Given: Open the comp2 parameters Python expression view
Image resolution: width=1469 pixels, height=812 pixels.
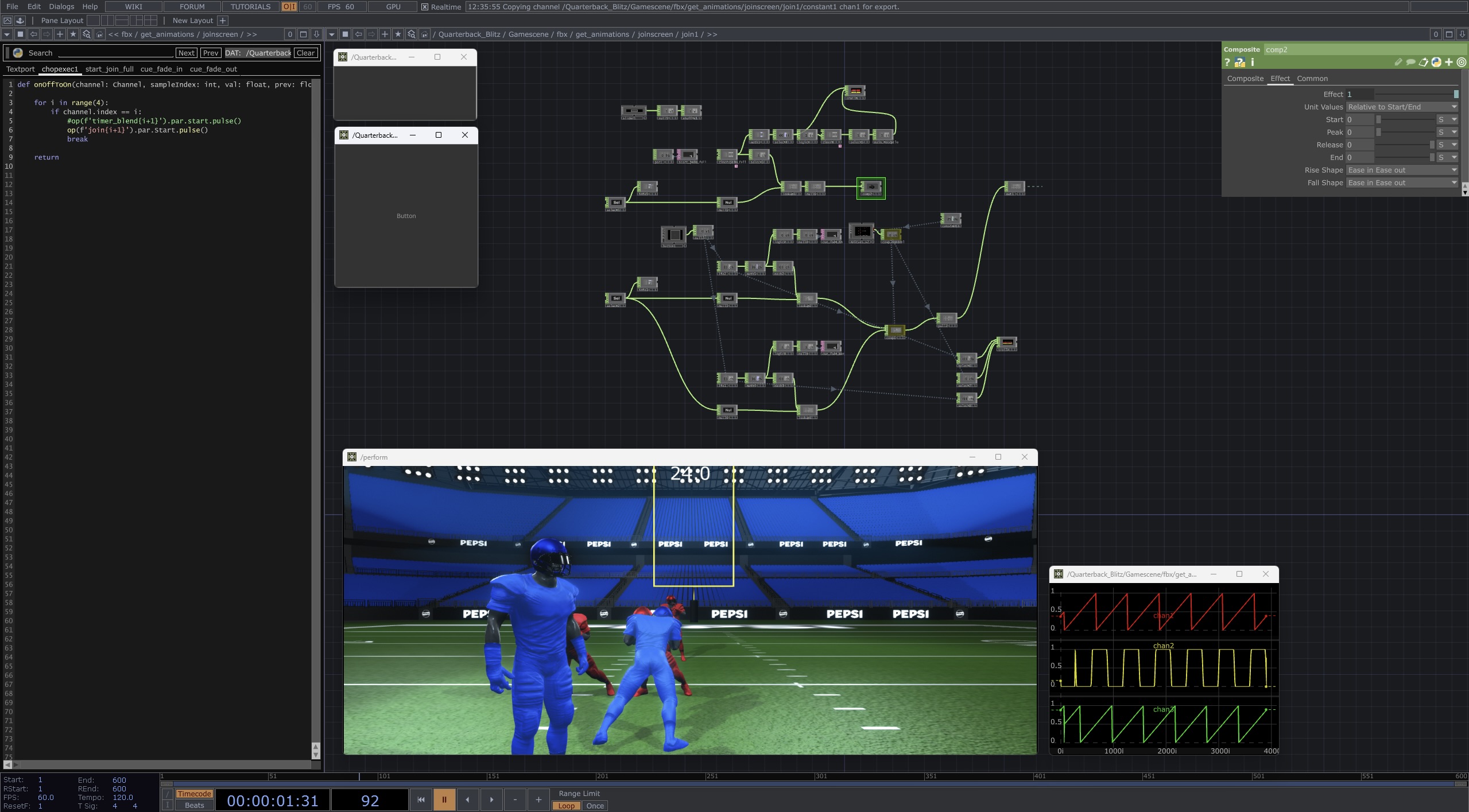Looking at the screenshot, I should pos(1436,62).
